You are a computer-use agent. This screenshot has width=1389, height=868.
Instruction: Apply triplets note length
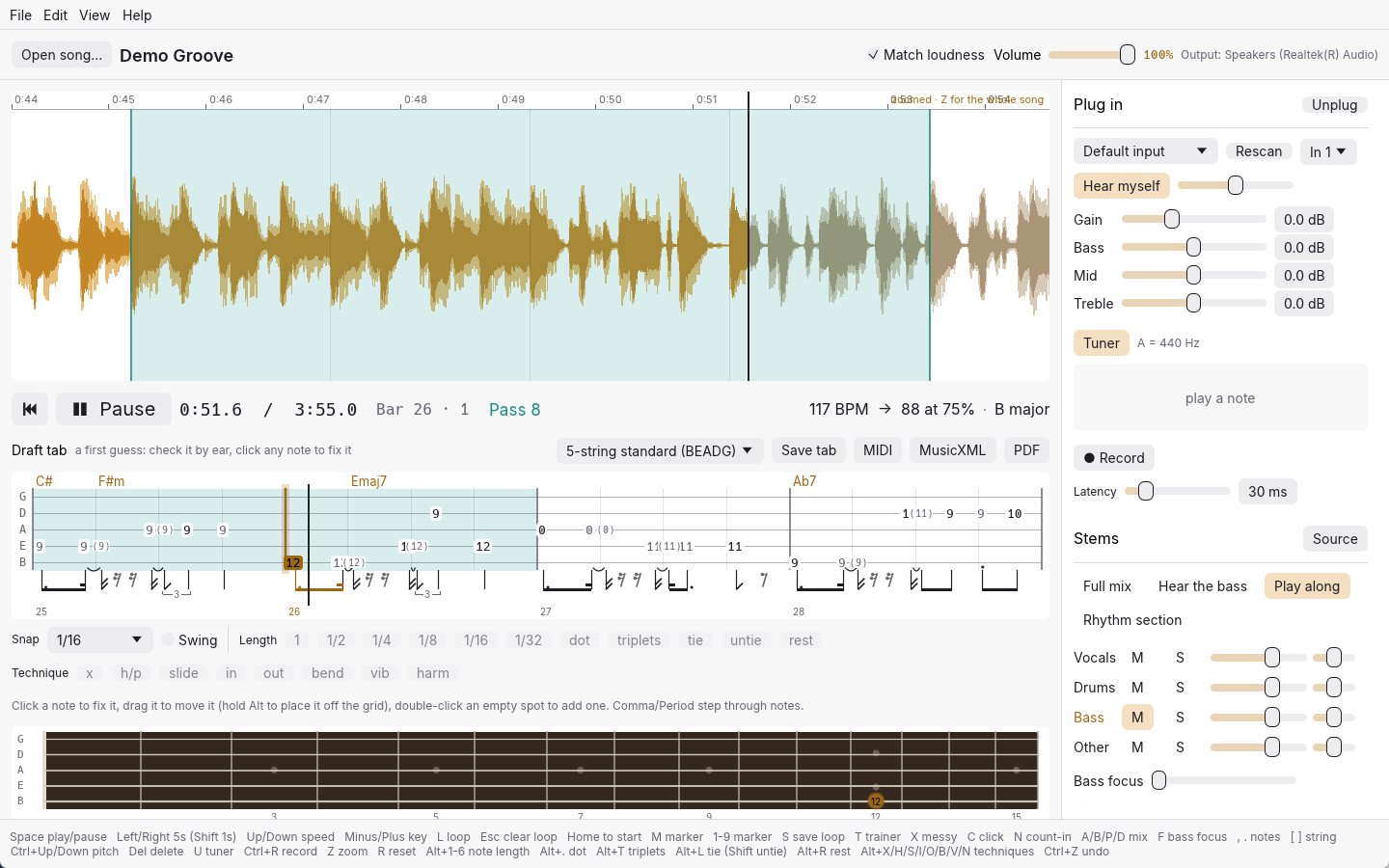pyautogui.click(x=639, y=640)
